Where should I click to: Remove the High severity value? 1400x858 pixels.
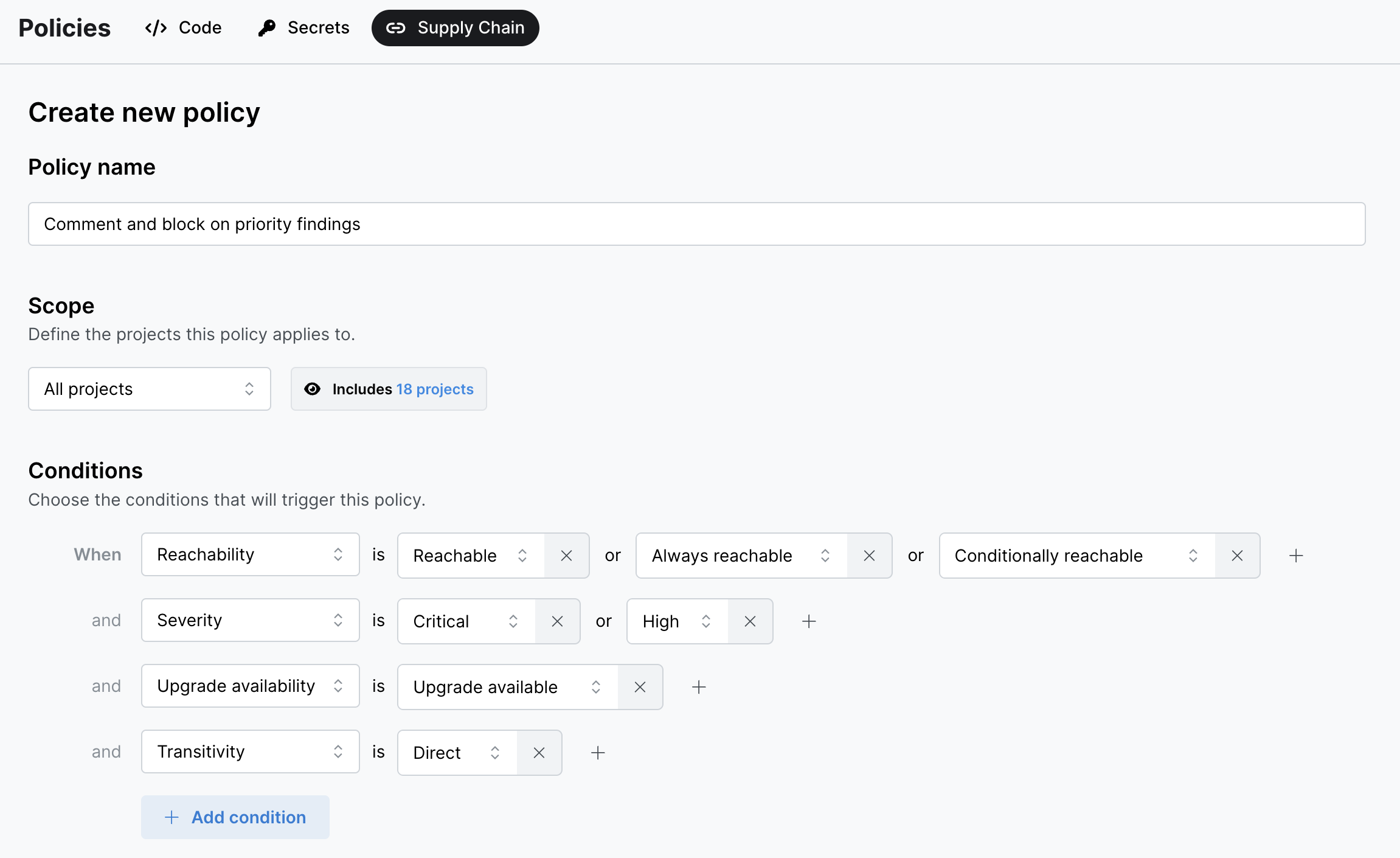pos(750,621)
